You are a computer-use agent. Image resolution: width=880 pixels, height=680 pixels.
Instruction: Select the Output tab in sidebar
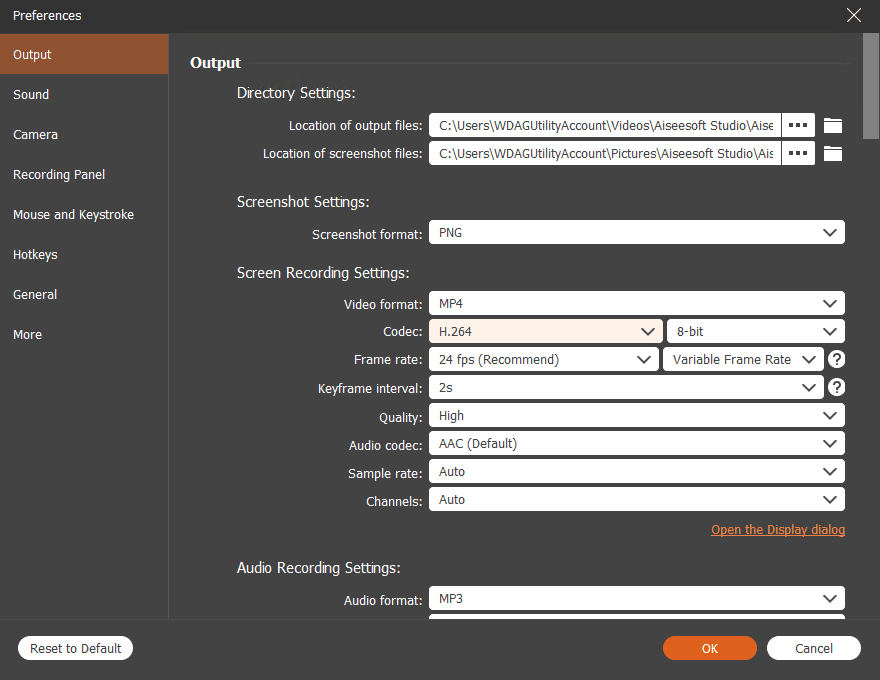click(x=84, y=54)
